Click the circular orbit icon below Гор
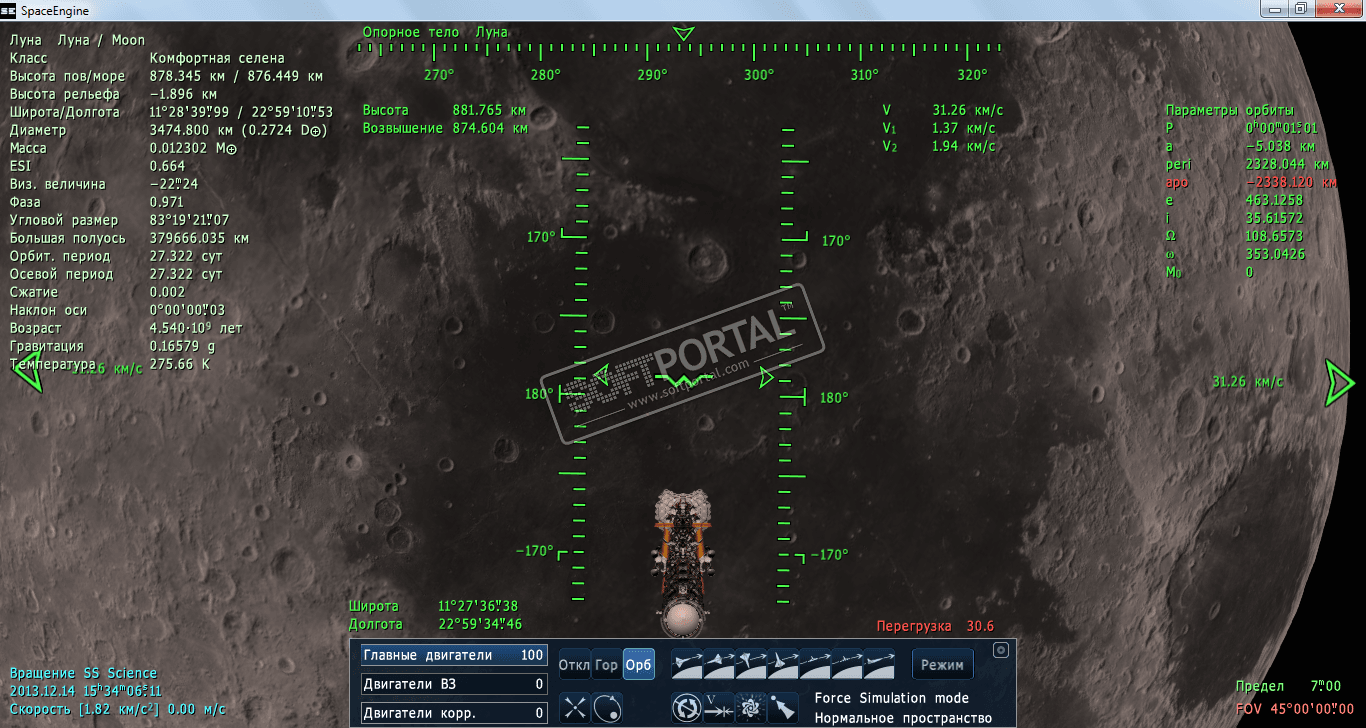 tap(606, 708)
